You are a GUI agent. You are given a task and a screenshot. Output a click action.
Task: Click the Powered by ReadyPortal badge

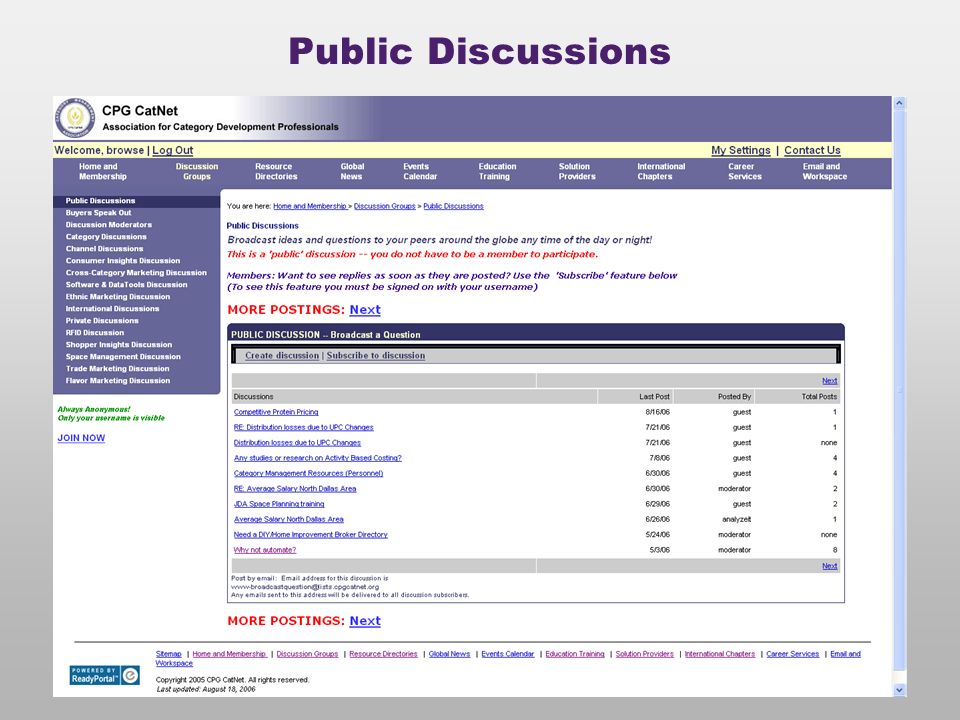tap(104, 675)
